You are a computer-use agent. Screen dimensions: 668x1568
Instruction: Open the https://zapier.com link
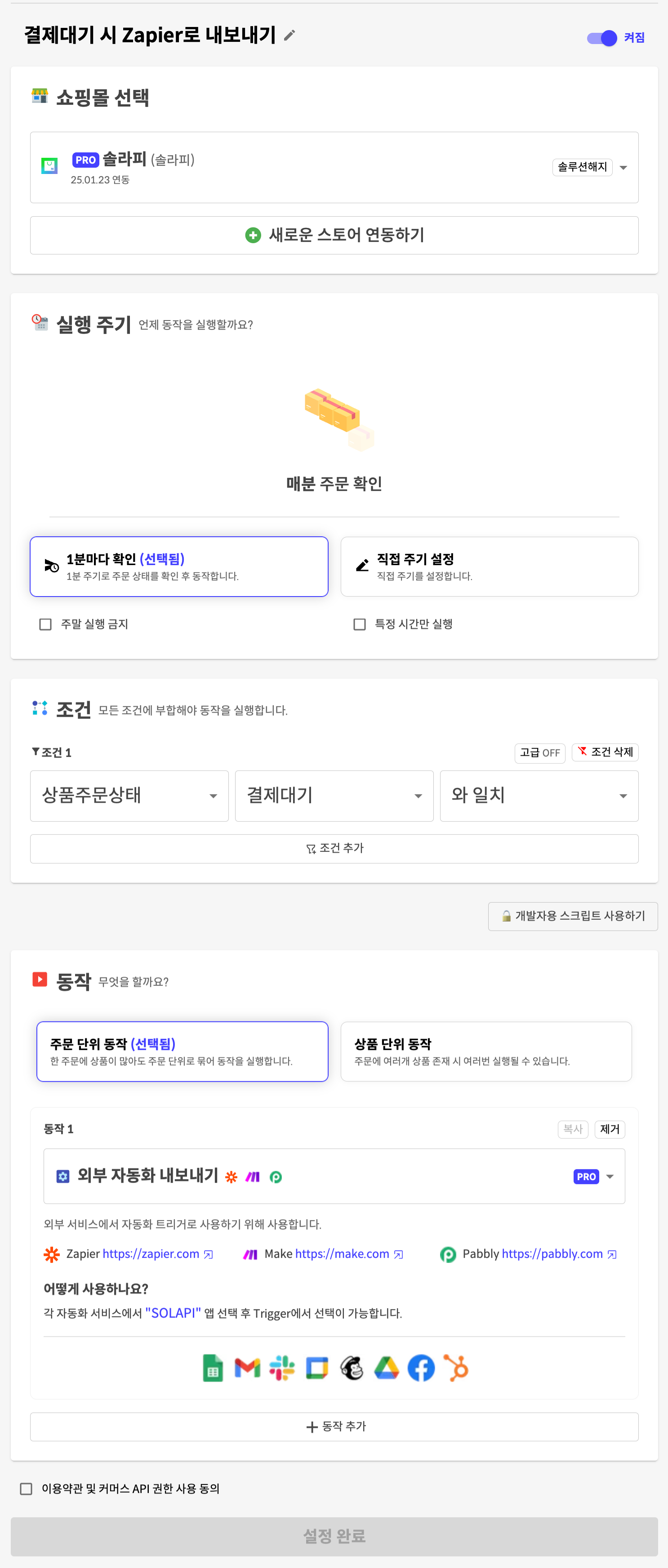(151, 1254)
